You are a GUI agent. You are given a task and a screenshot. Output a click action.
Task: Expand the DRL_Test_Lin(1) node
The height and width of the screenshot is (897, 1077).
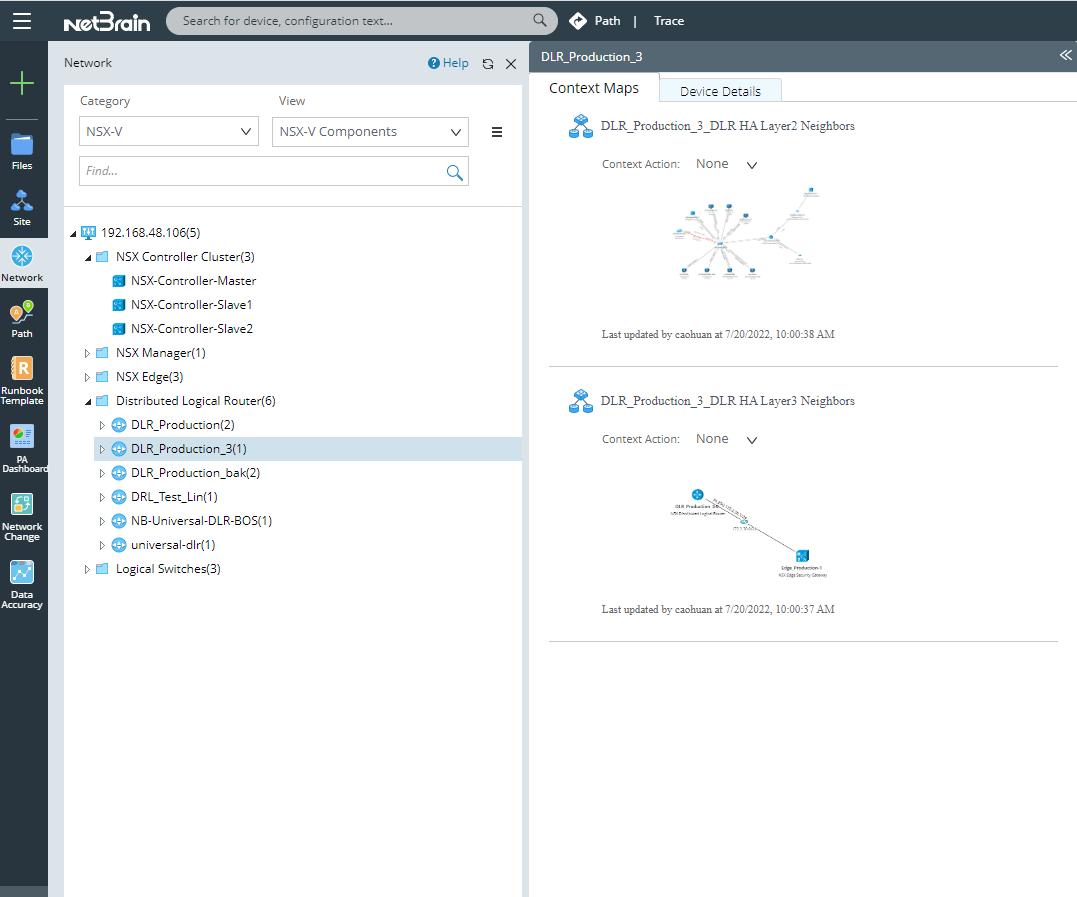point(102,497)
